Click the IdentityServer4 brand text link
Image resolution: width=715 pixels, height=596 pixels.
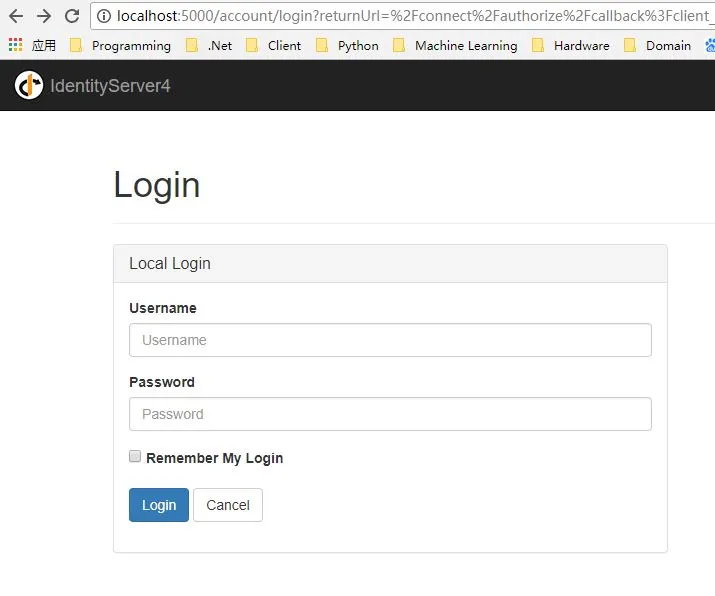pos(110,86)
